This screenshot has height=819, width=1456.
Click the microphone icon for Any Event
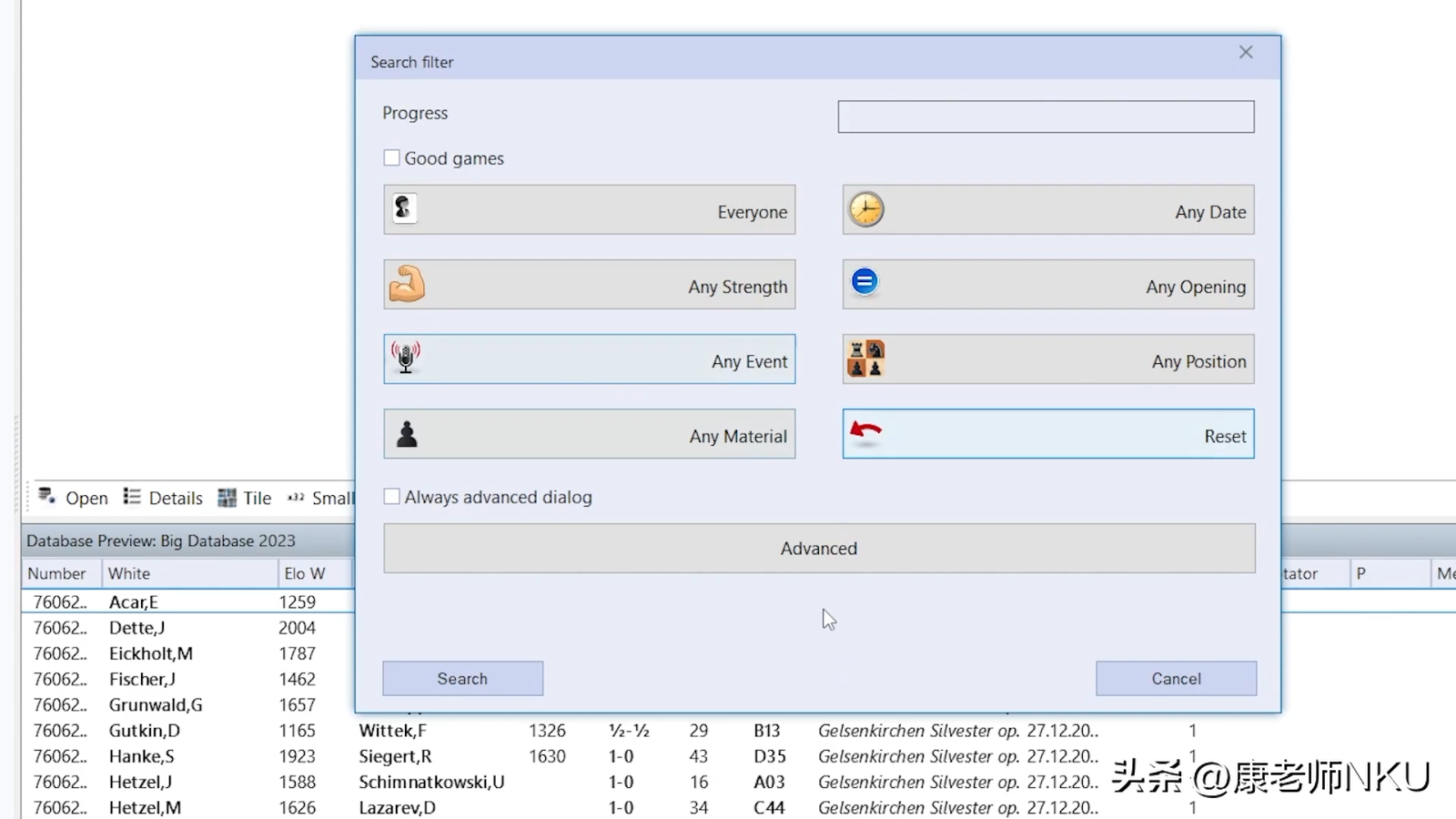(x=406, y=358)
